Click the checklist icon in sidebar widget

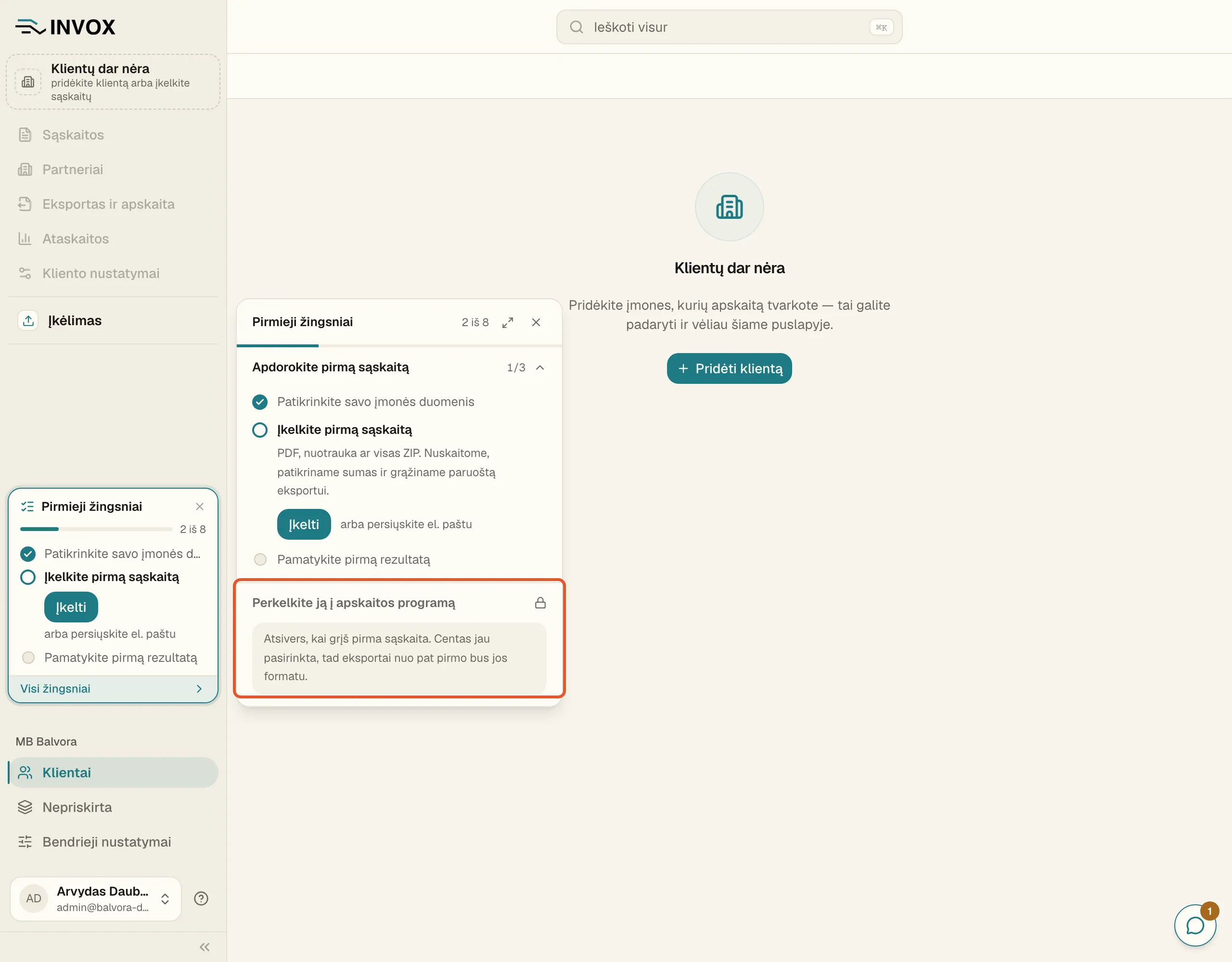point(27,506)
